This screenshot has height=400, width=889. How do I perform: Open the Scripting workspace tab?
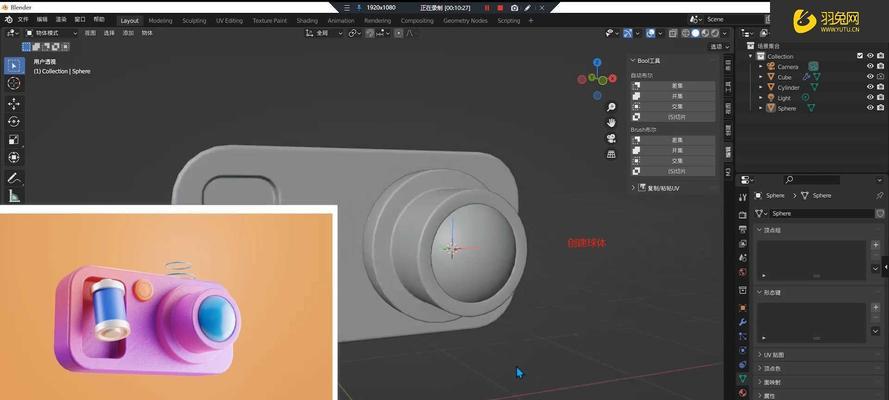pyautogui.click(x=509, y=20)
